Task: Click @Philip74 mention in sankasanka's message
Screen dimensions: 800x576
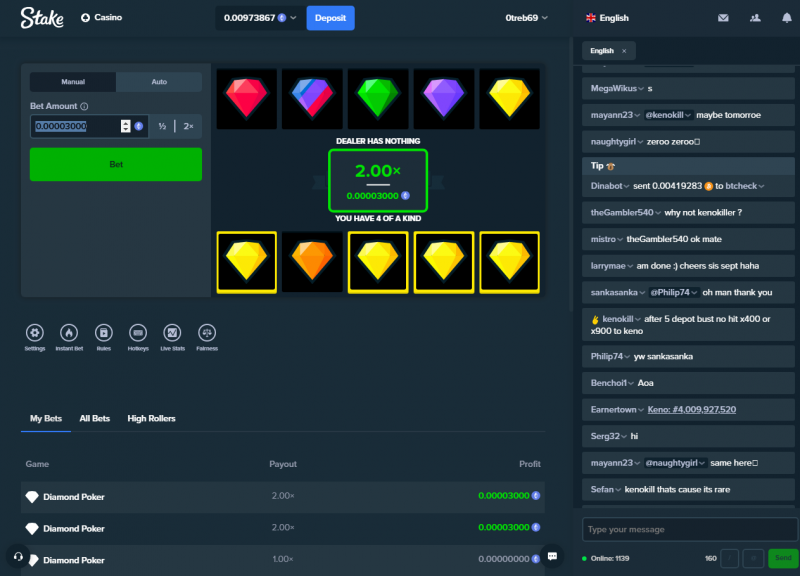Action: tap(673, 292)
